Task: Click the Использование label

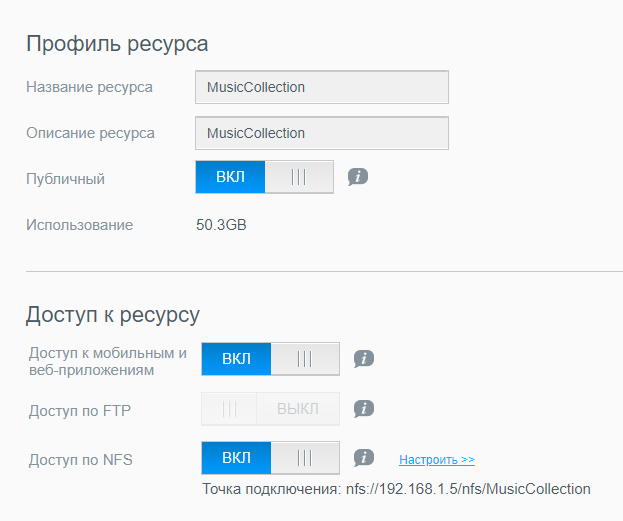Action: pos(79,225)
